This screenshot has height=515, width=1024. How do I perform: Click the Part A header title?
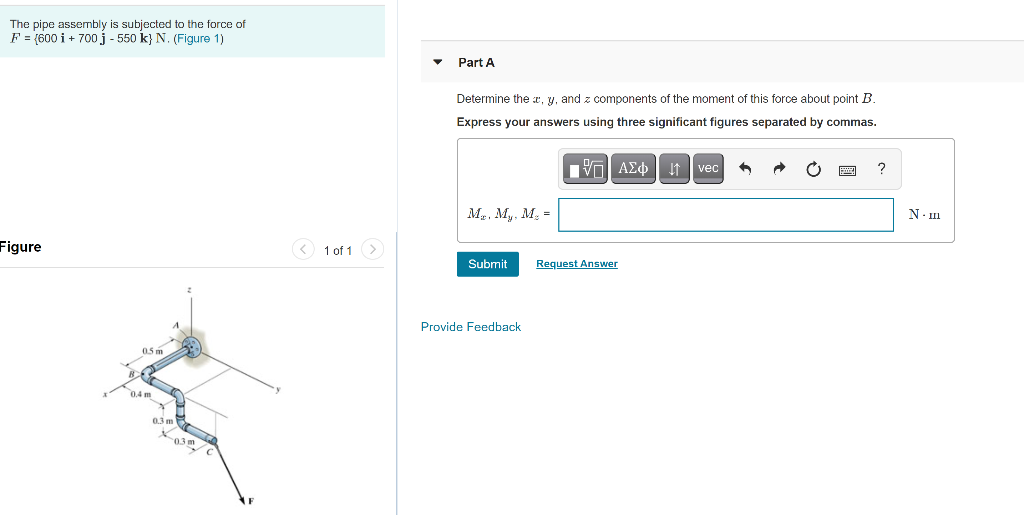[476, 63]
